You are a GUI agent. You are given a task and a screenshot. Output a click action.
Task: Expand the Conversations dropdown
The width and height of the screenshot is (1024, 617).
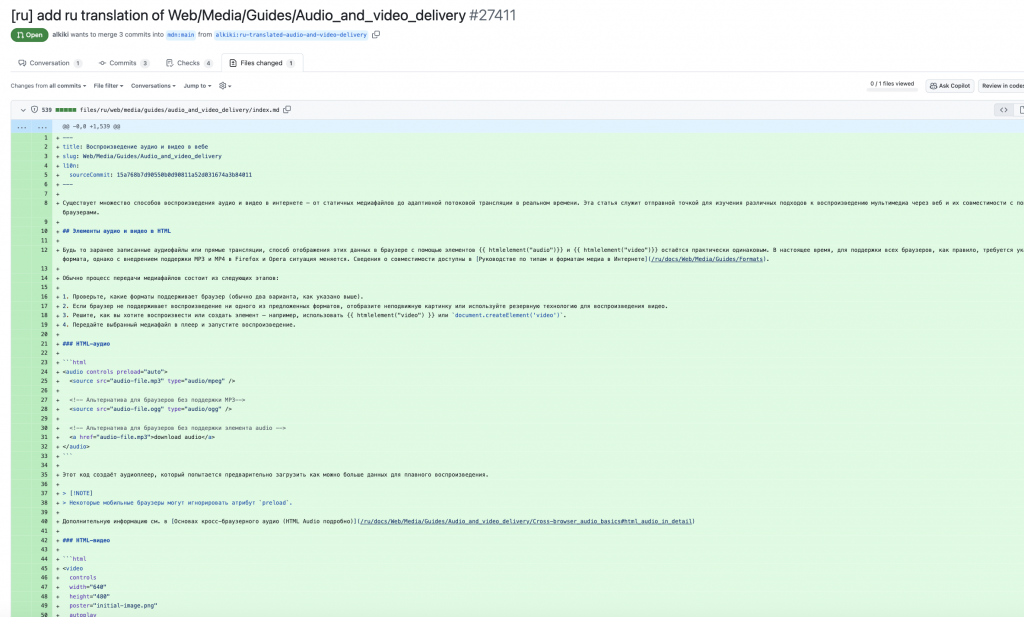click(x=154, y=86)
